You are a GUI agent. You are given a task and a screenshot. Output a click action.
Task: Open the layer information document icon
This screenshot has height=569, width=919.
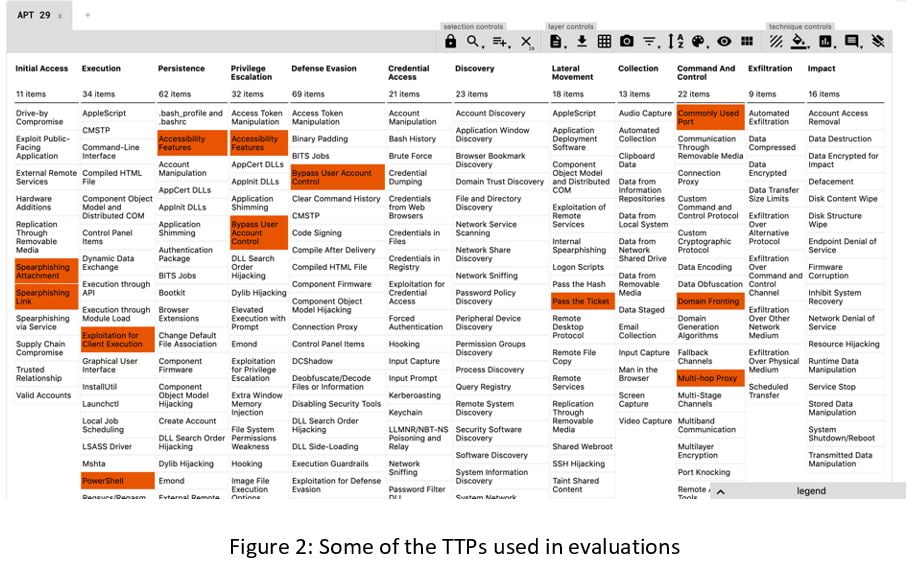(556, 41)
